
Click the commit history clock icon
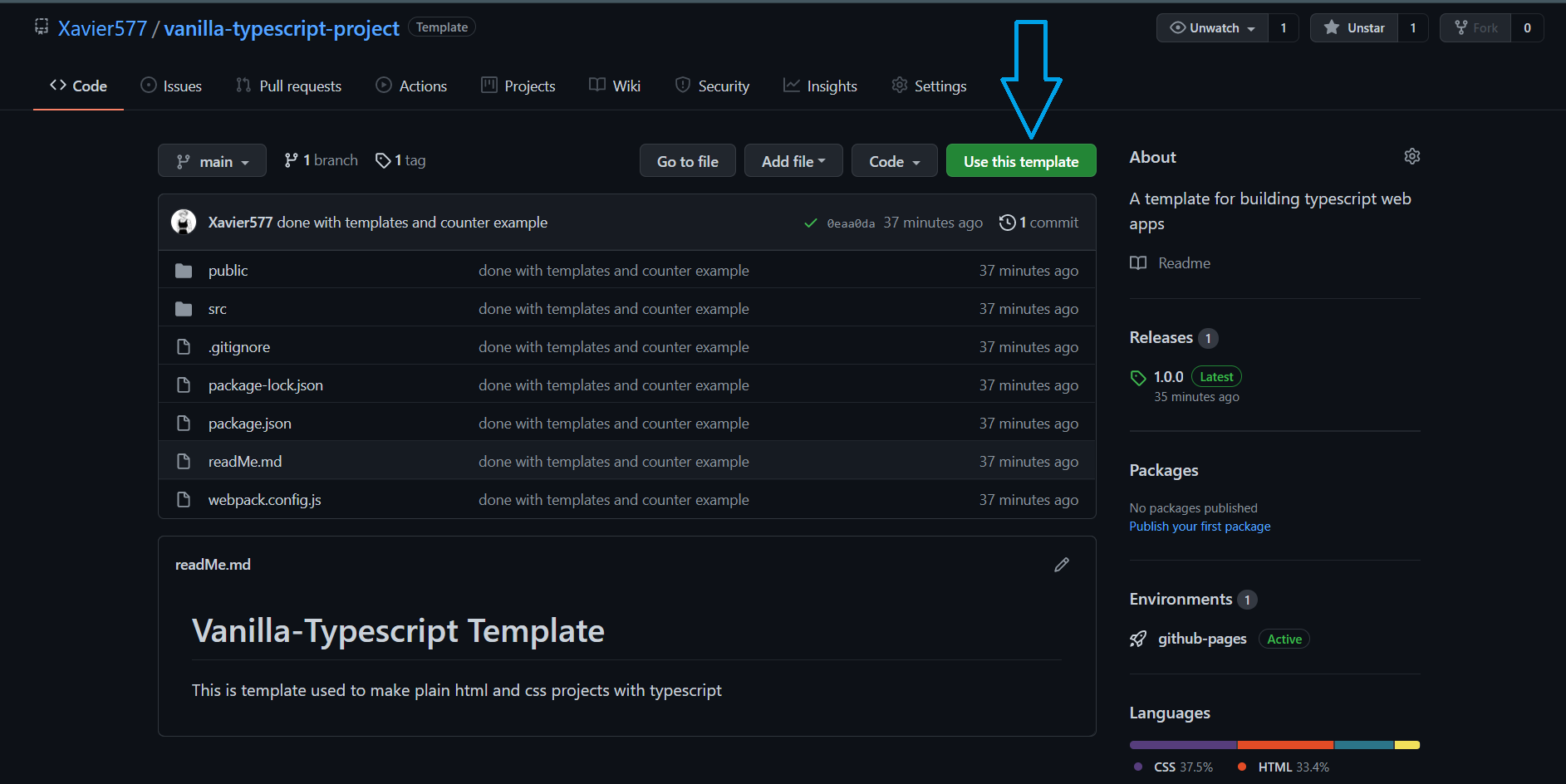[x=1007, y=223]
